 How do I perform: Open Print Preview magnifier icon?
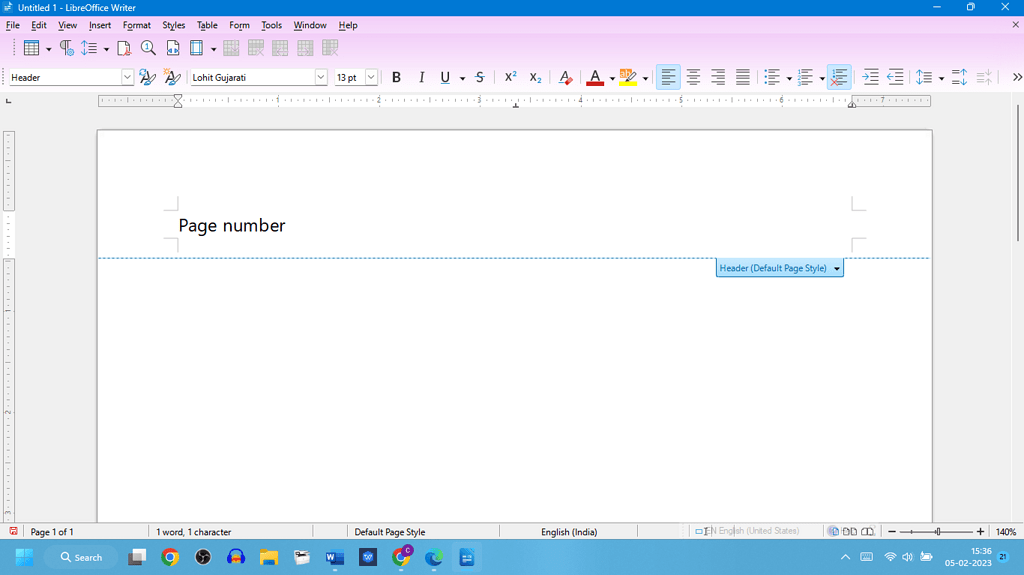[148, 48]
